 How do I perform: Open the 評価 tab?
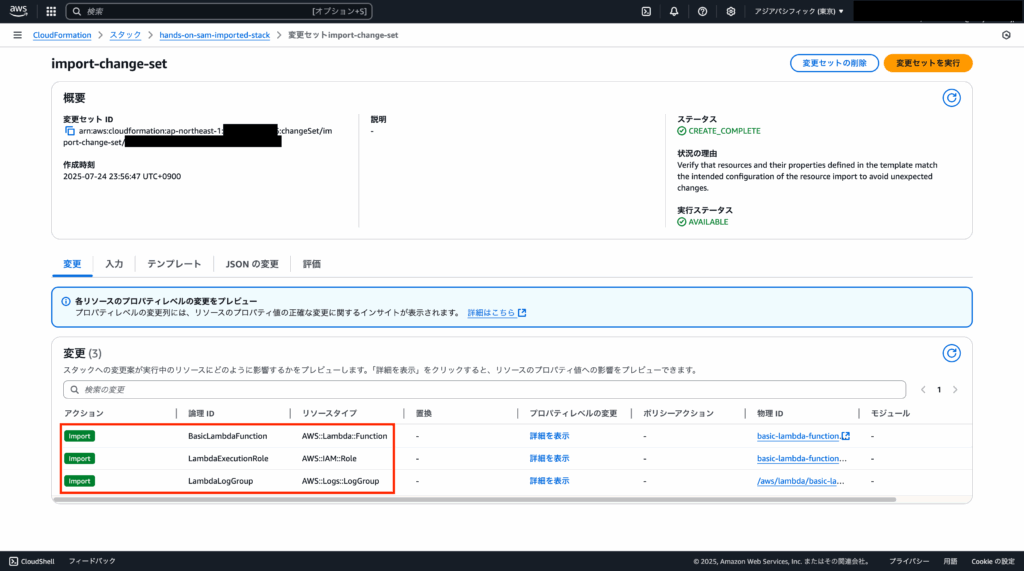(312, 264)
